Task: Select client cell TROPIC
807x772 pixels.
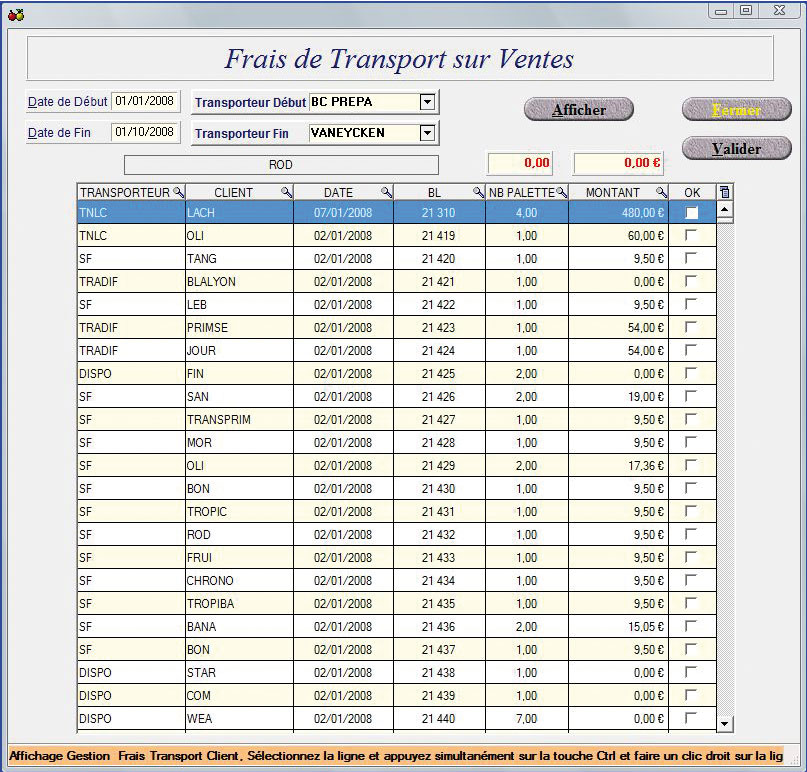Action: coord(239,512)
